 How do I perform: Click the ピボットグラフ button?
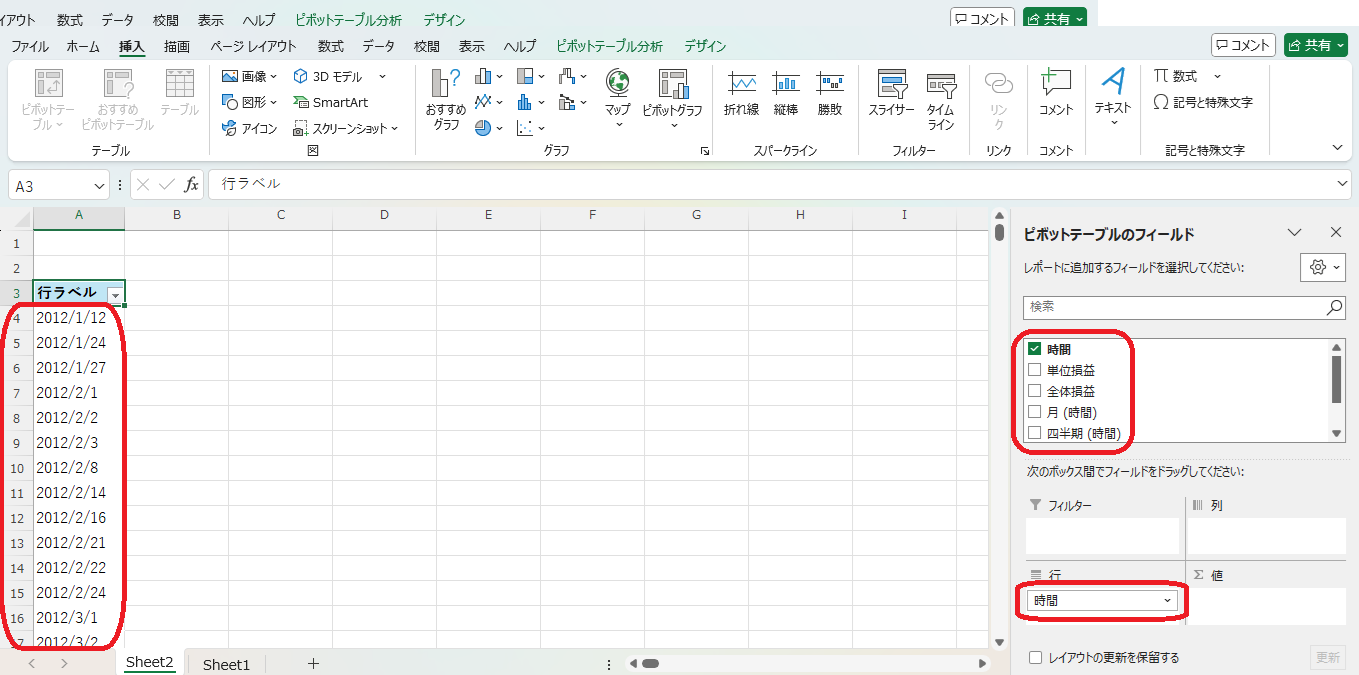[x=673, y=100]
